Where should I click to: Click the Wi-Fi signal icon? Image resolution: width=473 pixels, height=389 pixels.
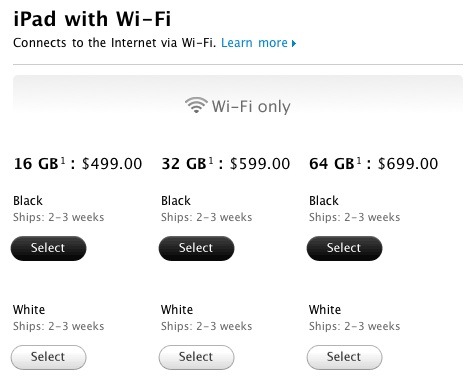196,105
